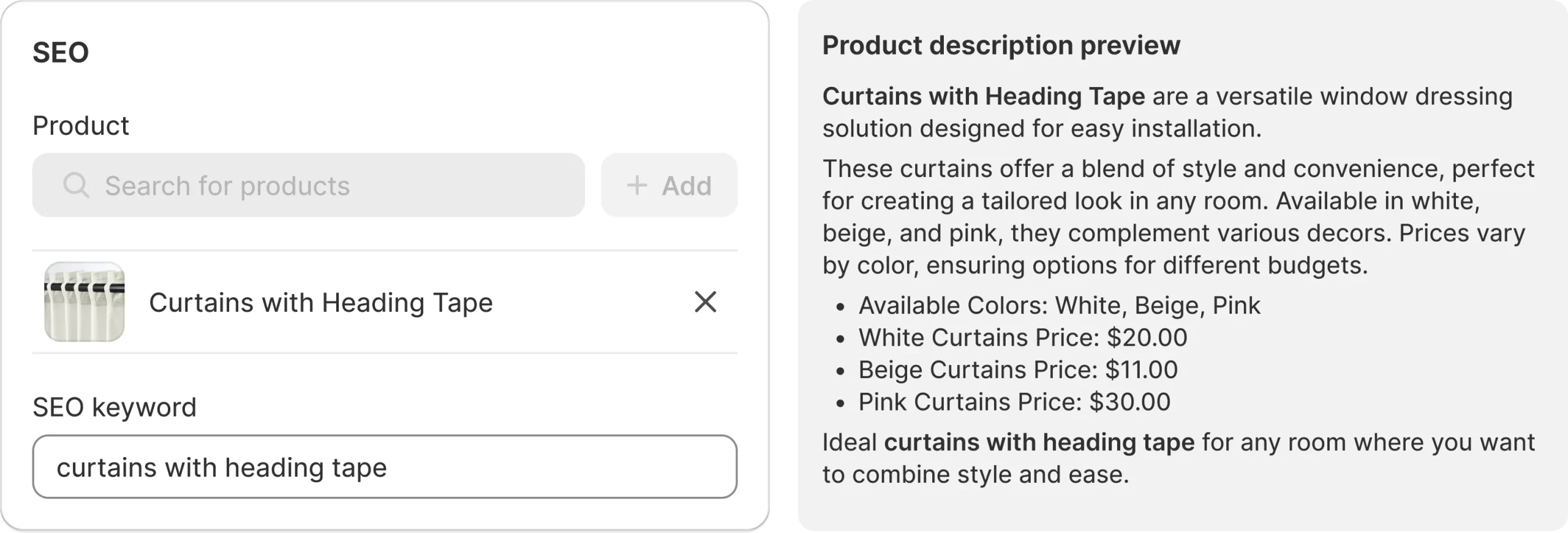The image size is (1568, 533).
Task: Click the Product section label
Action: (x=81, y=125)
